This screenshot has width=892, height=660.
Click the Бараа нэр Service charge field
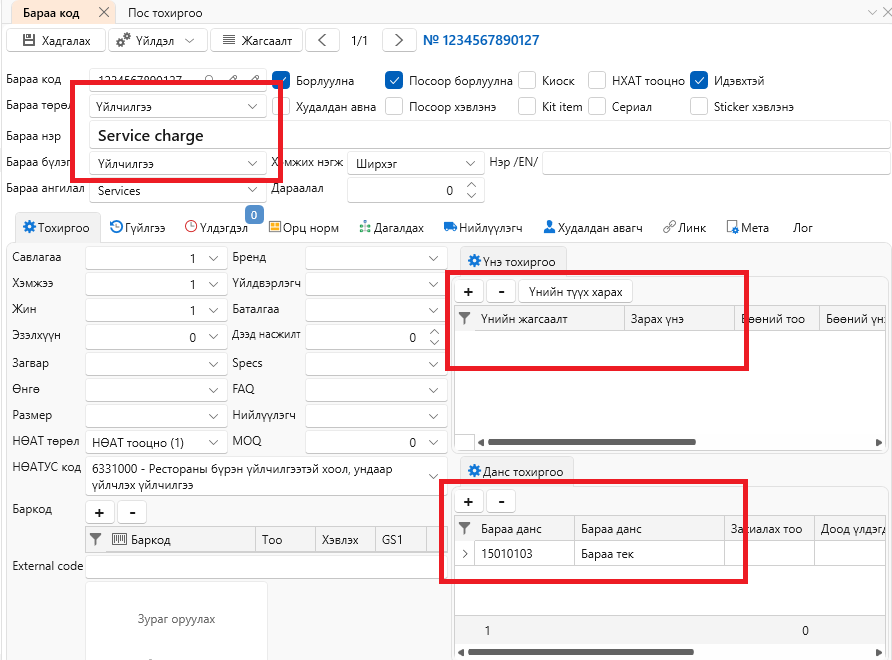[489, 135]
